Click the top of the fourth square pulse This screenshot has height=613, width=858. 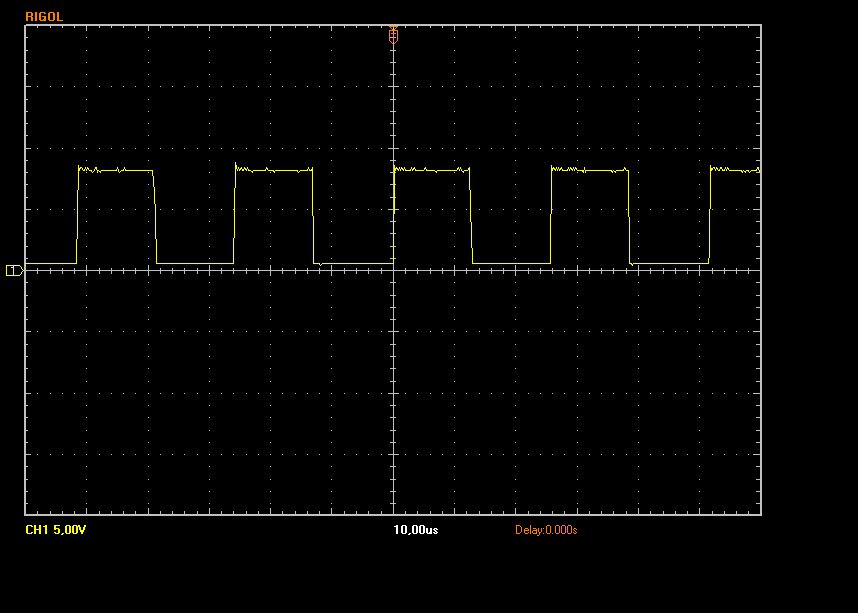pos(590,171)
